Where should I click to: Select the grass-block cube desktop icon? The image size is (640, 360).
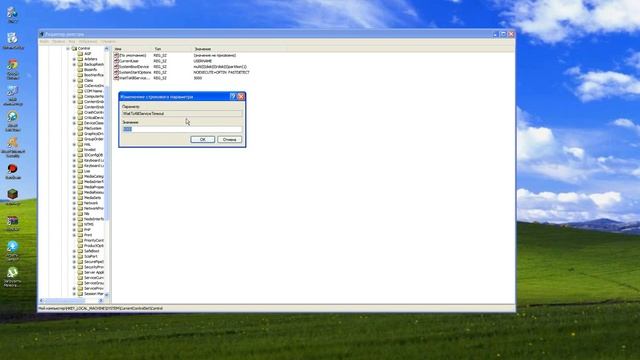13,194
